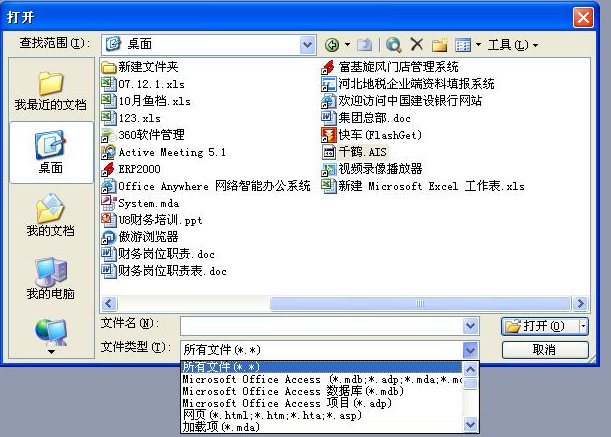Select the 视频录像播放器 shortcut icon

tap(328, 169)
